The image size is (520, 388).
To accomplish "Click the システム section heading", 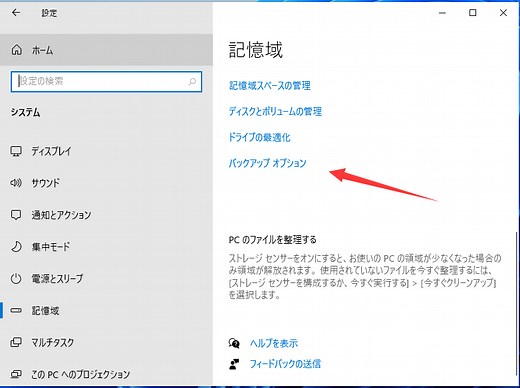I will (x=25, y=112).
